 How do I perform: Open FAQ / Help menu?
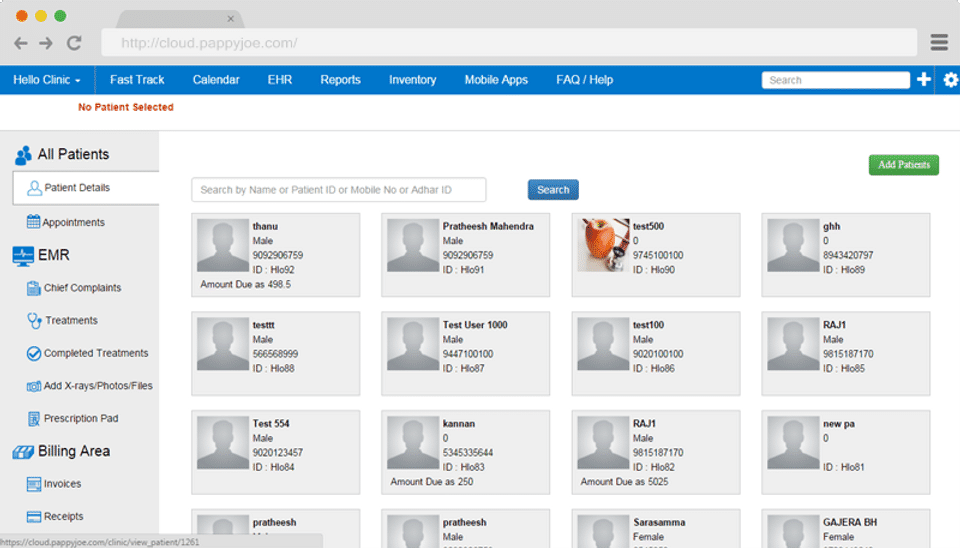pyautogui.click(x=585, y=80)
